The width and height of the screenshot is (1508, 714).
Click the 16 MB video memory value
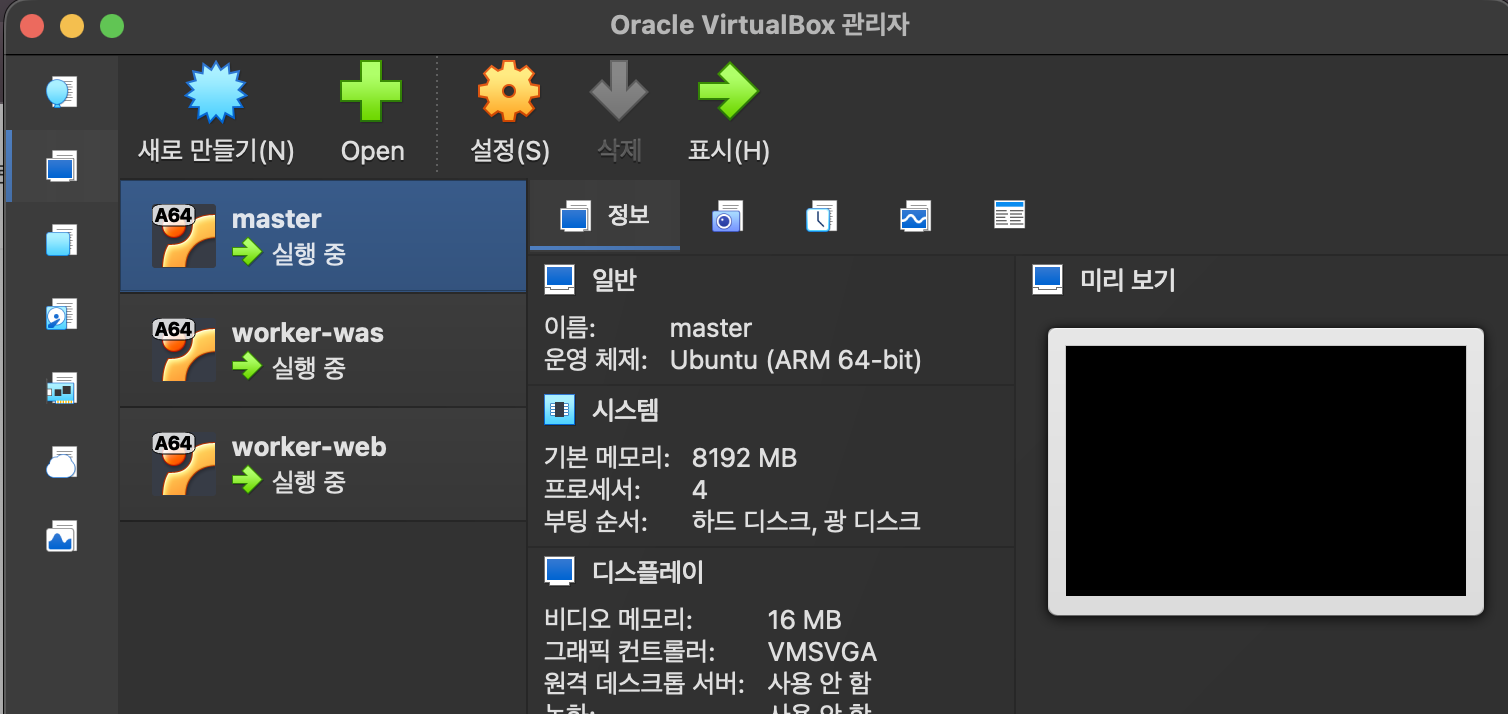coord(804,620)
